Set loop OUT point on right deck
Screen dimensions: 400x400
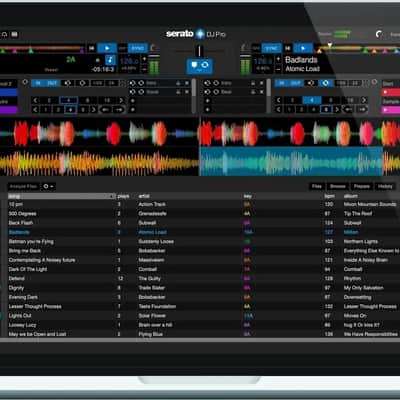[296, 83]
